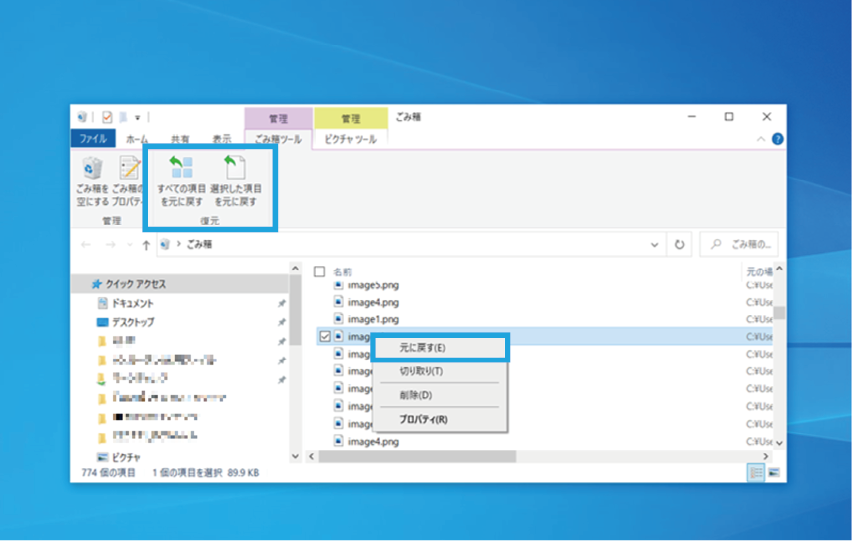Sort by 元の場所 column header
Image resolution: width=854 pixels, height=541 pixels.
[x=759, y=271]
